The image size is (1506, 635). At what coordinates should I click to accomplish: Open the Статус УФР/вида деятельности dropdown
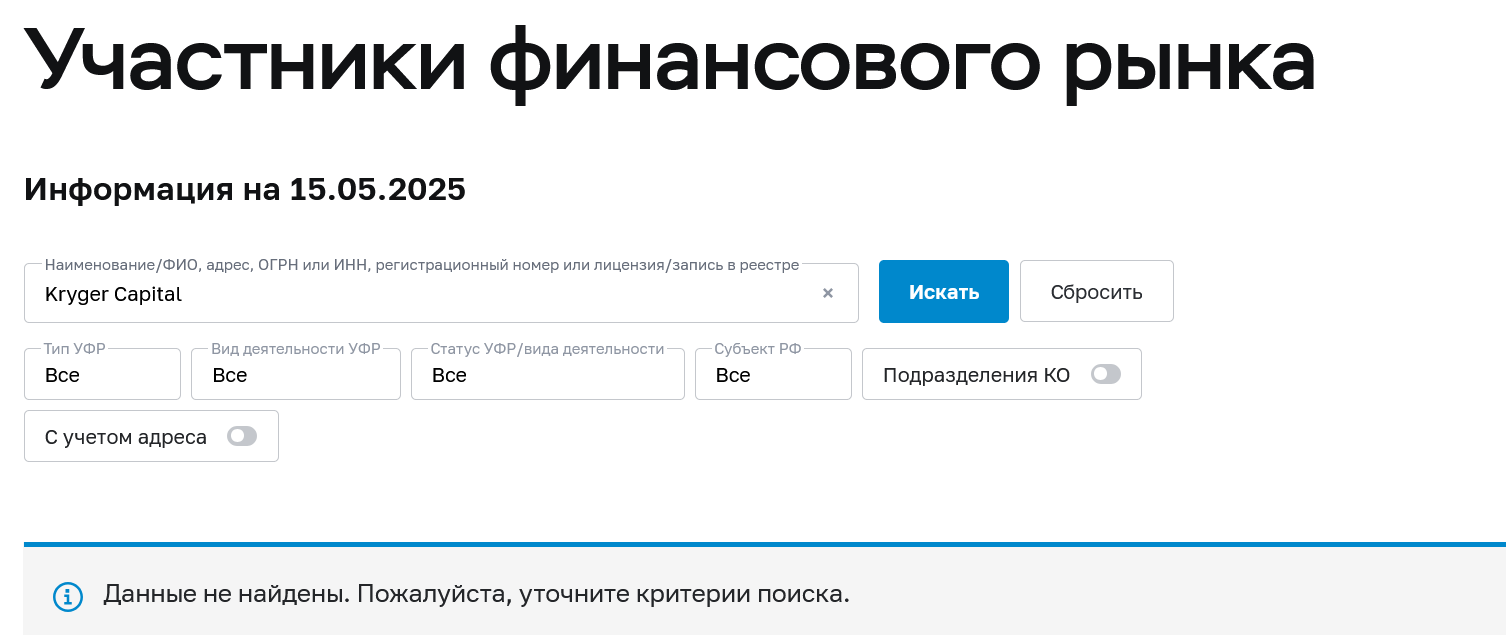click(x=548, y=374)
